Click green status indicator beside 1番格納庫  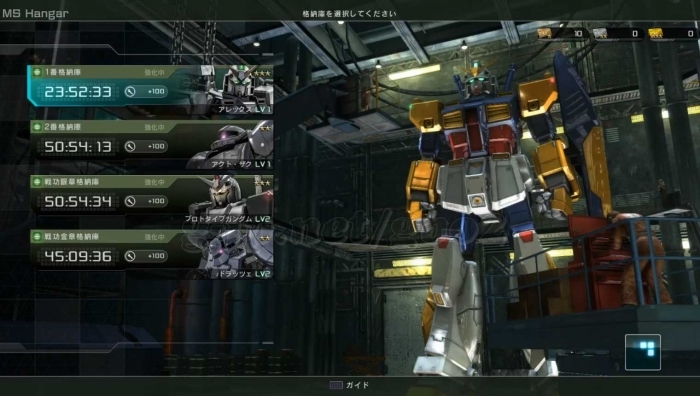point(37,72)
